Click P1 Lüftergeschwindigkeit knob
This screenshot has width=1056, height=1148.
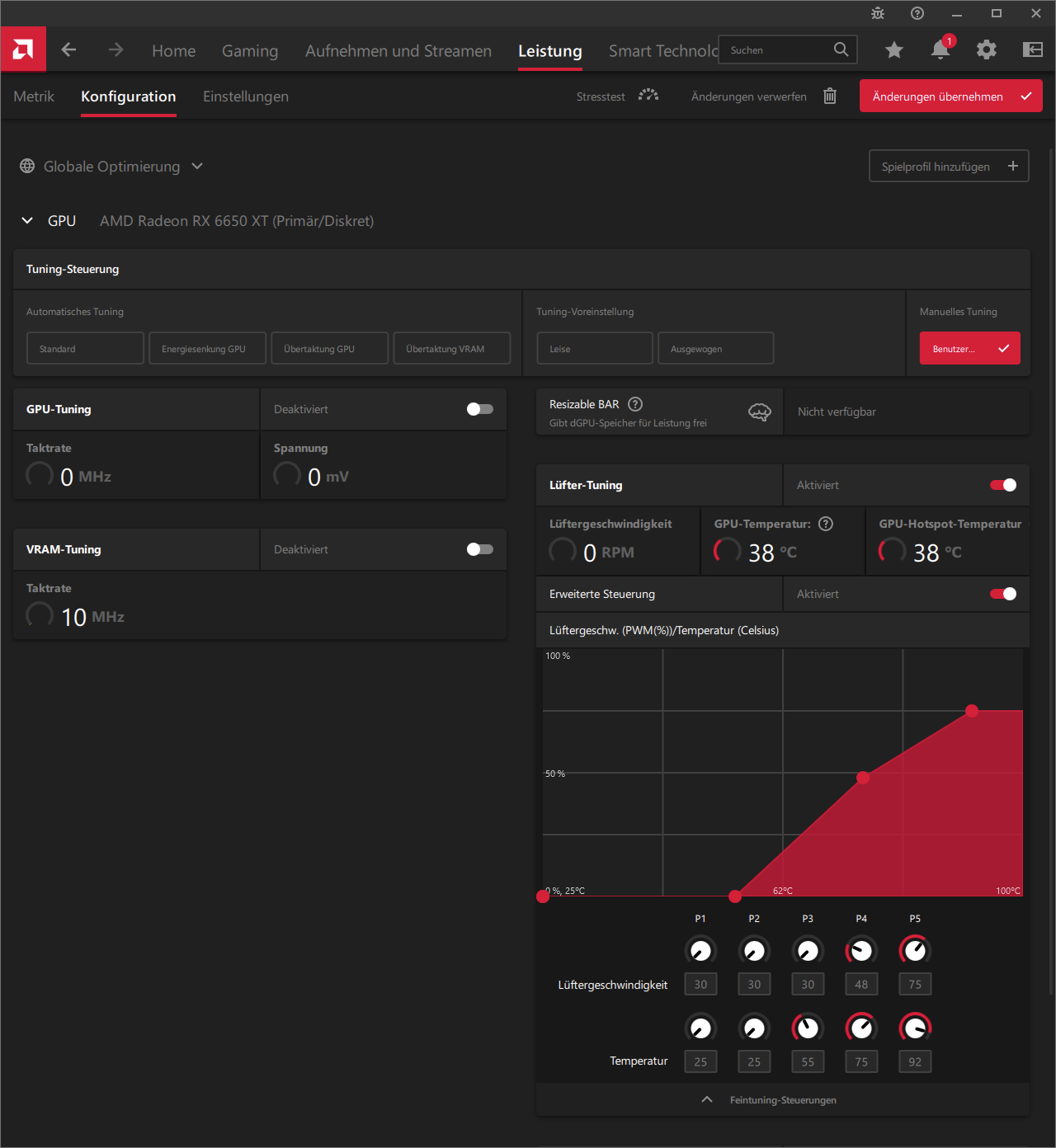(700, 951)
